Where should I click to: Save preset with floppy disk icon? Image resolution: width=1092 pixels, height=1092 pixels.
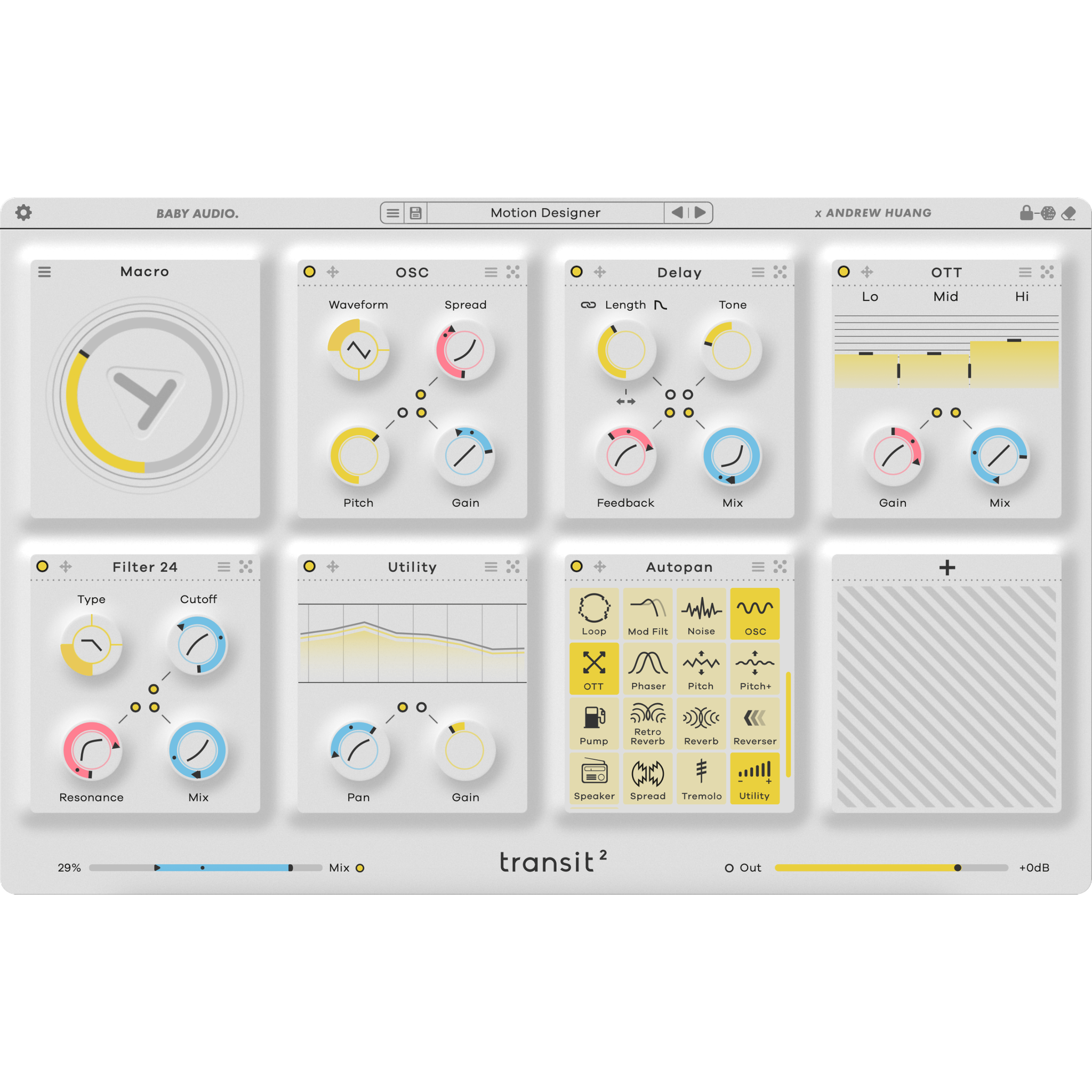pyautogui.click(x=415, y=213)
